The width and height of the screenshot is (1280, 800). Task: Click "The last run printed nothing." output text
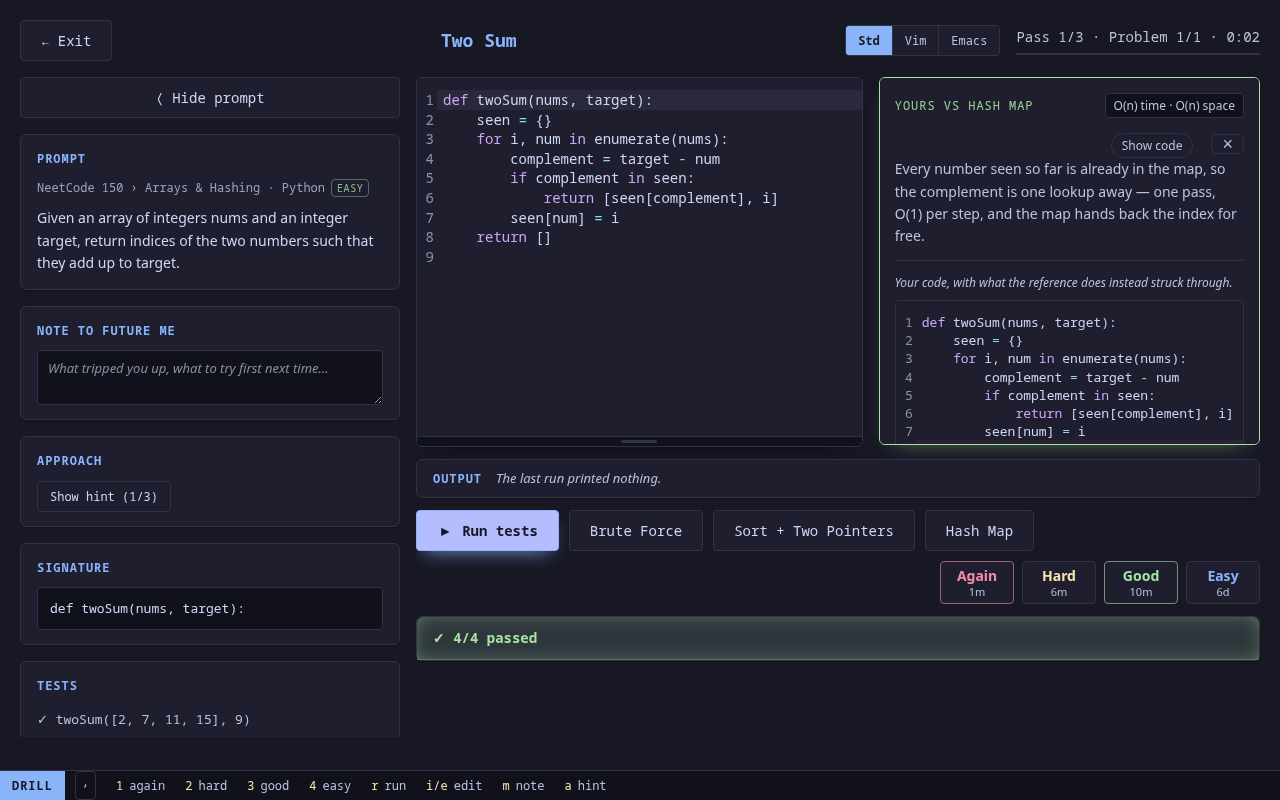[579, 478]
